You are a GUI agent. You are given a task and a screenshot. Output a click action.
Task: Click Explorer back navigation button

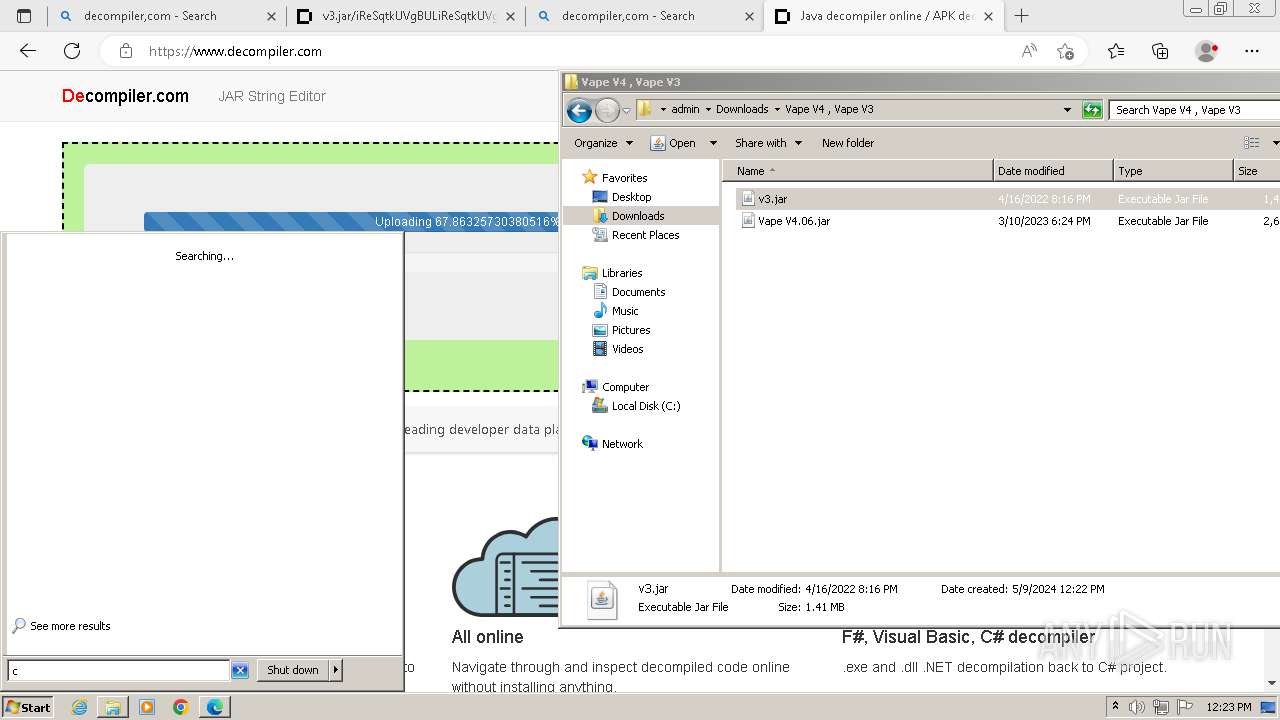[x=579, y=110]
